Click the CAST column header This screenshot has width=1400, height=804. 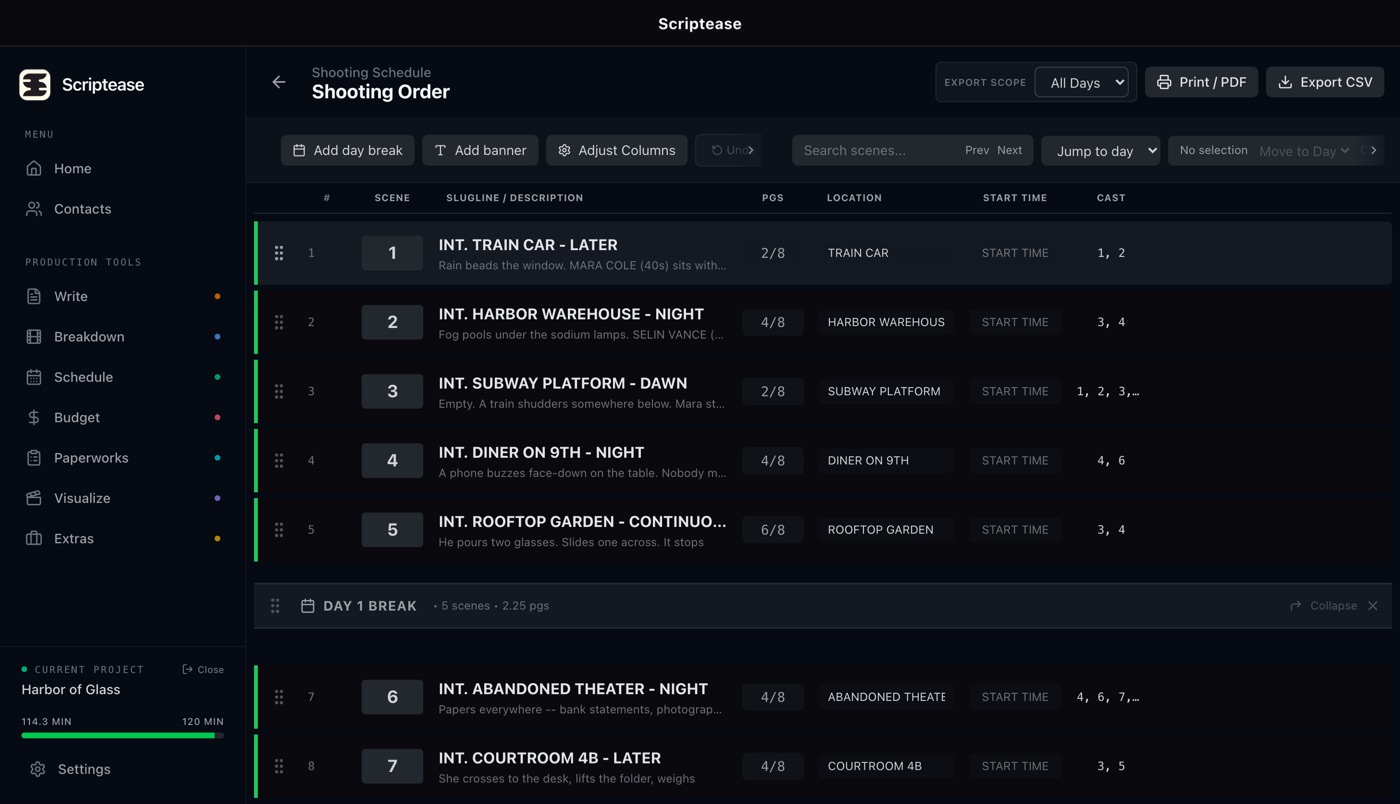pos(1111,198)
